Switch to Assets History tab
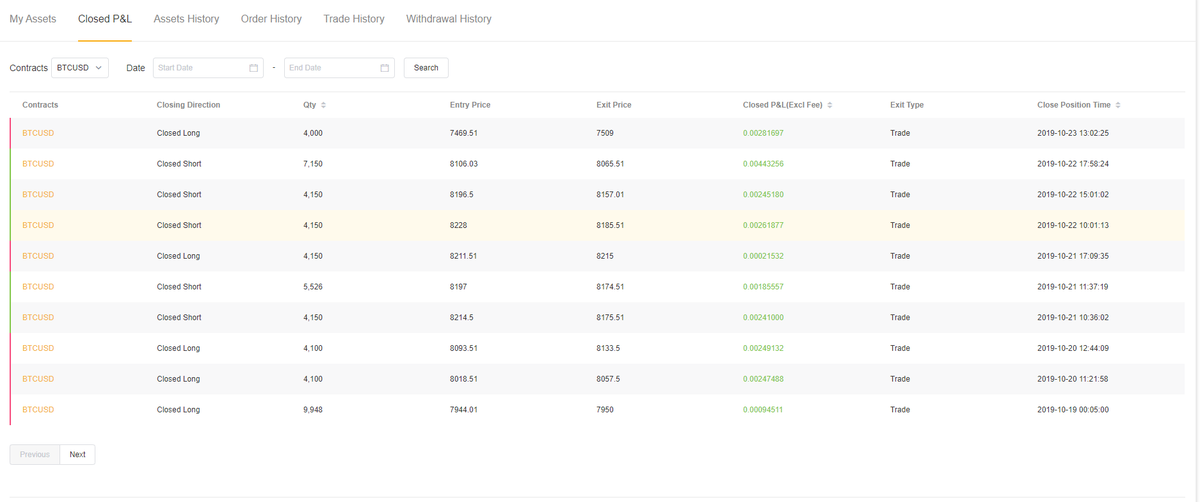Image resolution: width=1200 pixels, height=502 pixels. pos(186,19)
